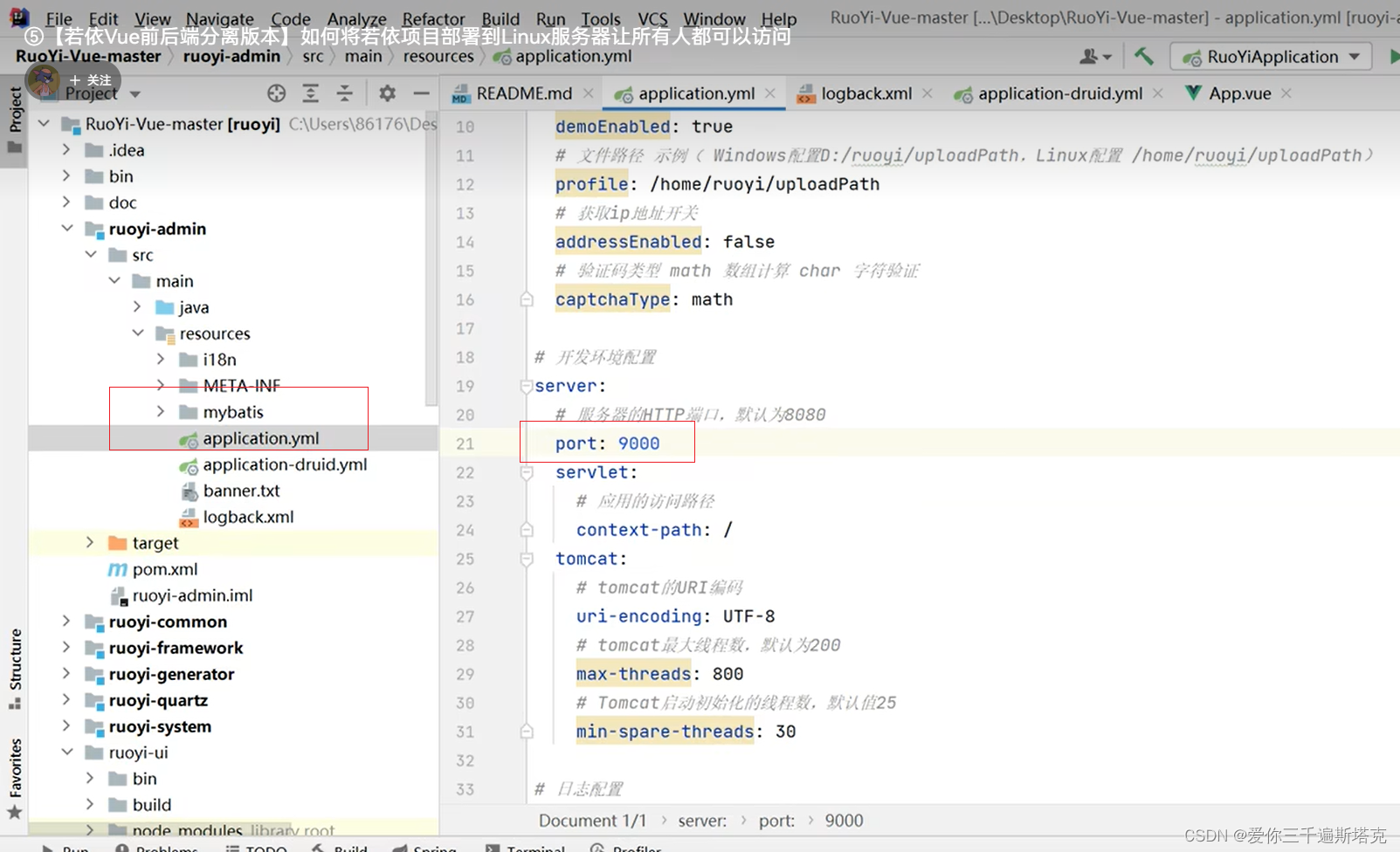
Task: Close the application.yml tab
Action: click(770, 93)
